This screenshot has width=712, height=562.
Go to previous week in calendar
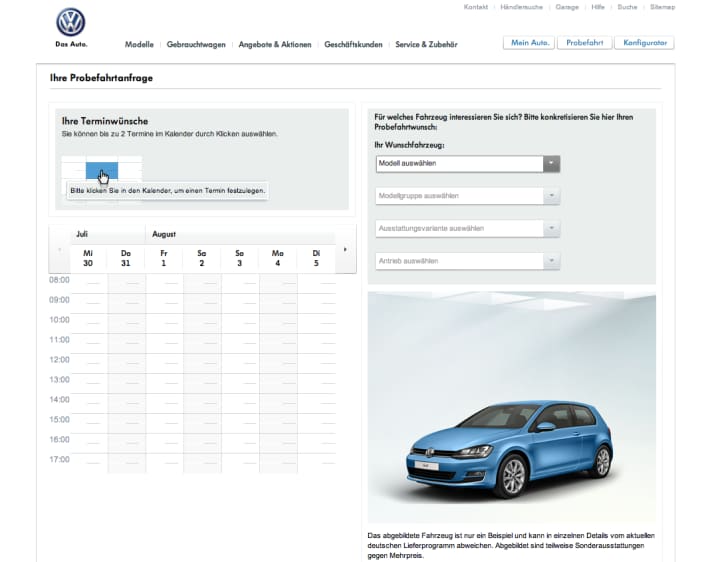click(58, 249)
